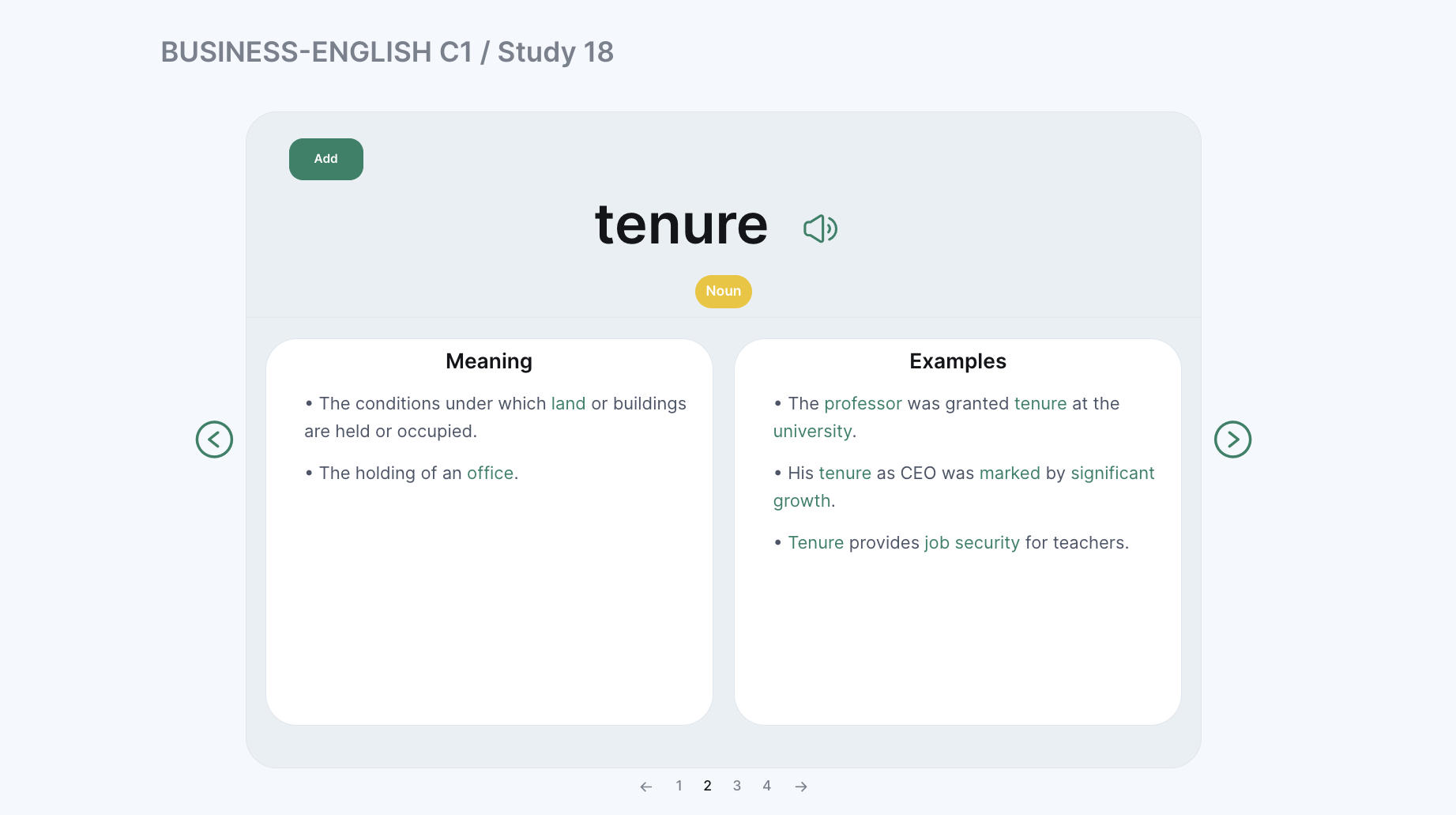Click the Noun part-of-speech badge

pyautogui.click(x=724, y=291)
